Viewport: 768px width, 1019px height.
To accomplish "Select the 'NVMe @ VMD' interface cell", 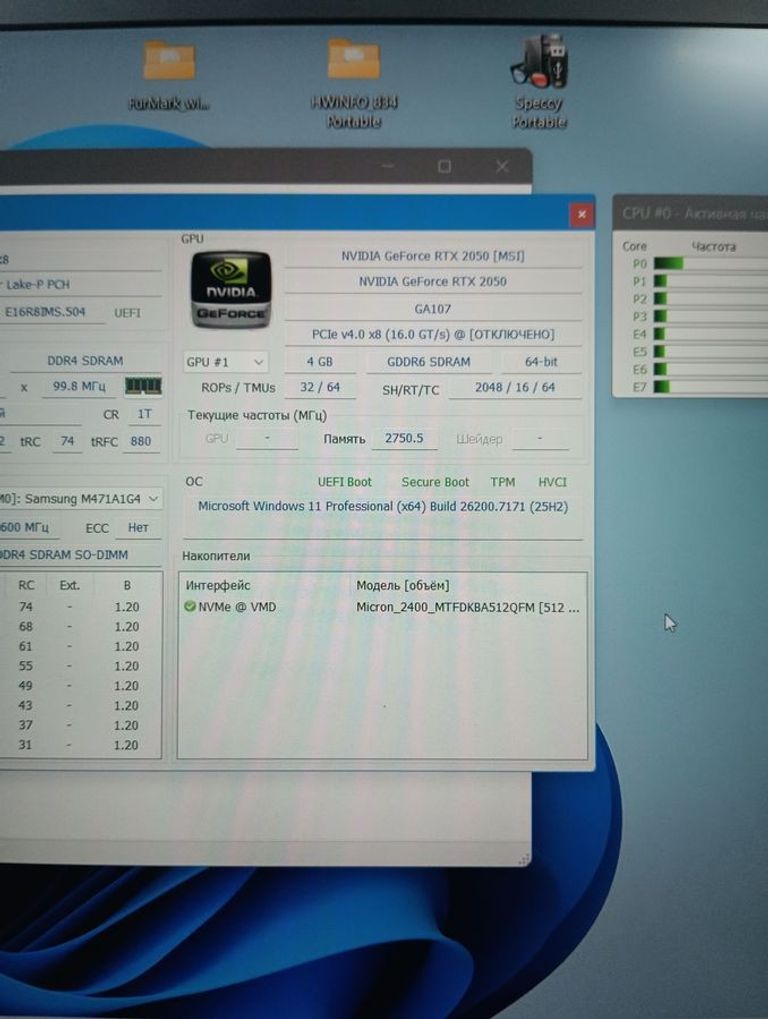I will [237, 607].
